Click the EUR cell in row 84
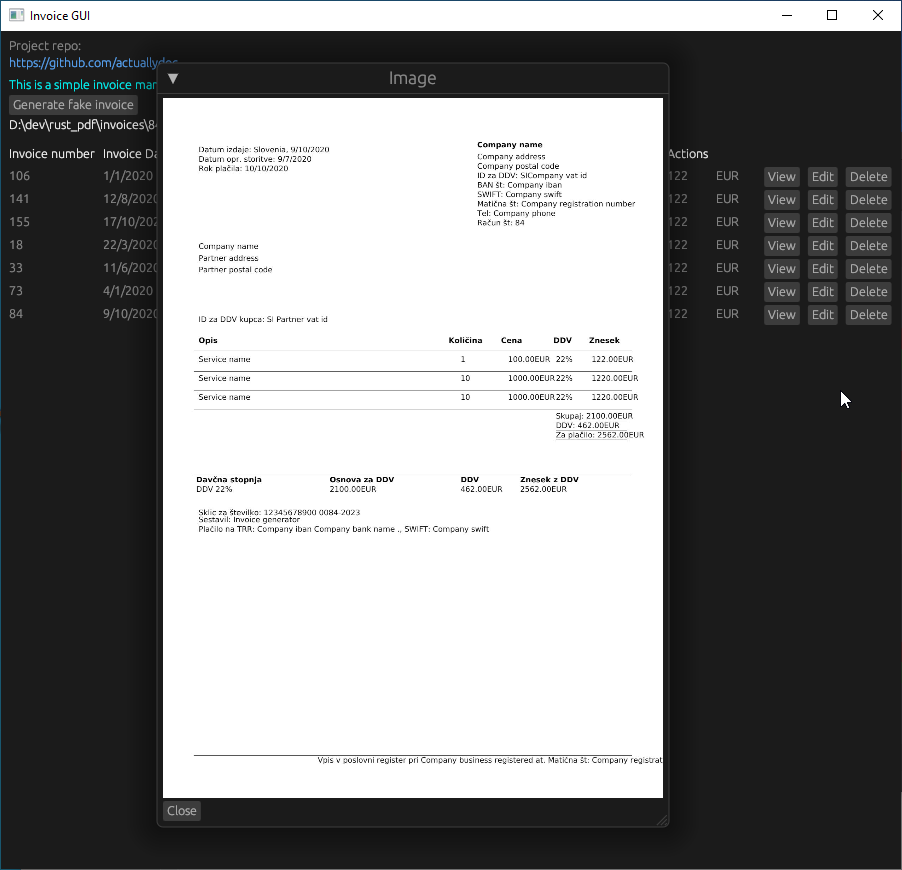 [x=727, y=314]
